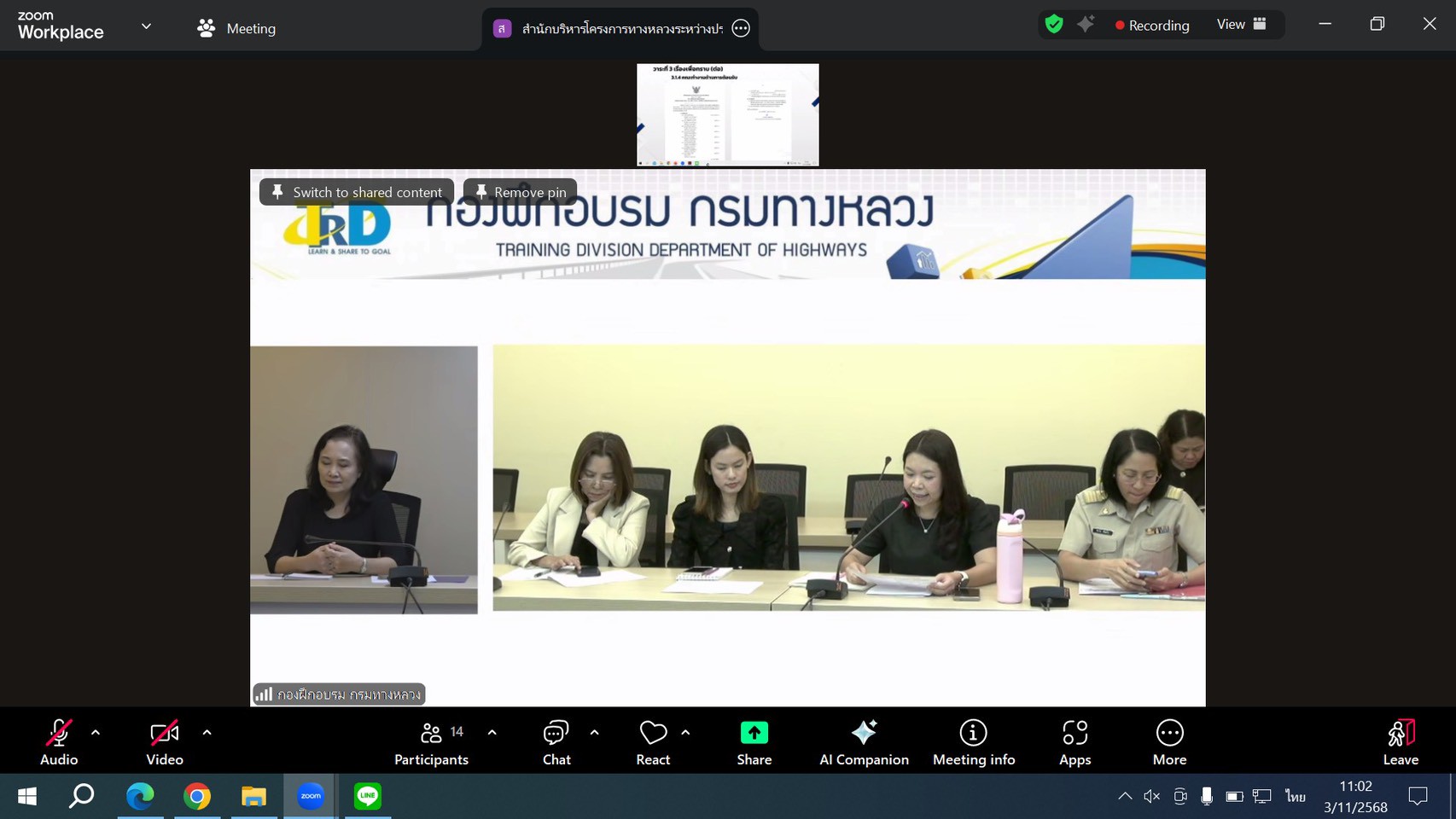Open the View layout menu
1456x819 pixels.
(x=1241, y=25)
